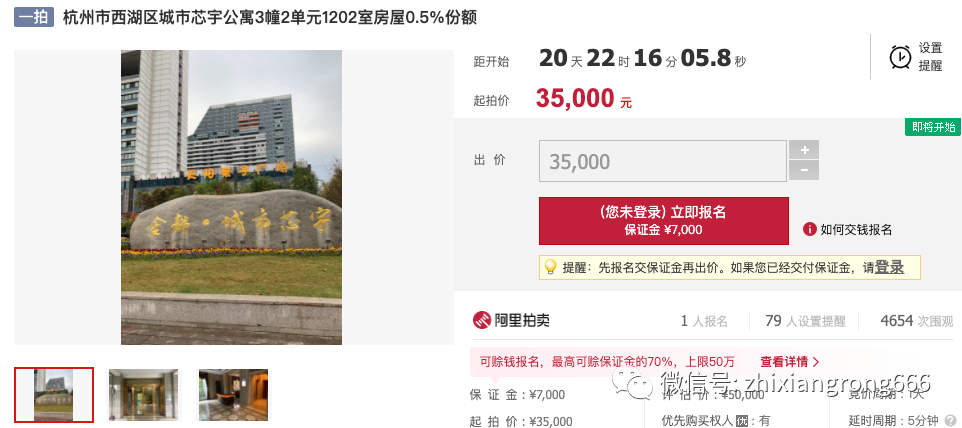Image resolution: width=962 pixels, height=428 pixels.
Task: Click the 出价 bid amount input field
Action: (663, 161)
